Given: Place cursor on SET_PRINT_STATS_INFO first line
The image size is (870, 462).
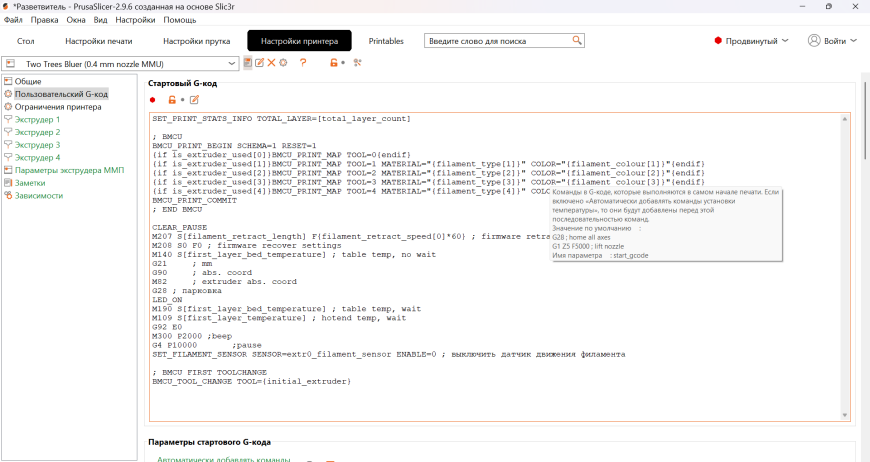Looking at the screenshot, I should [x=282, y=119].
